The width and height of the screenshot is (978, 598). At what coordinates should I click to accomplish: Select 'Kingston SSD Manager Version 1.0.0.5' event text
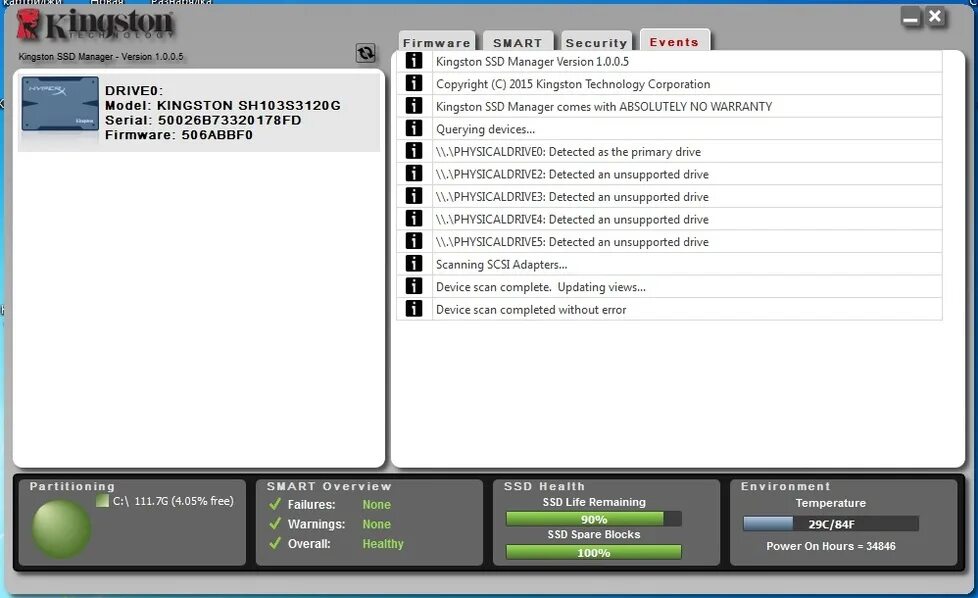coord(532,62)
